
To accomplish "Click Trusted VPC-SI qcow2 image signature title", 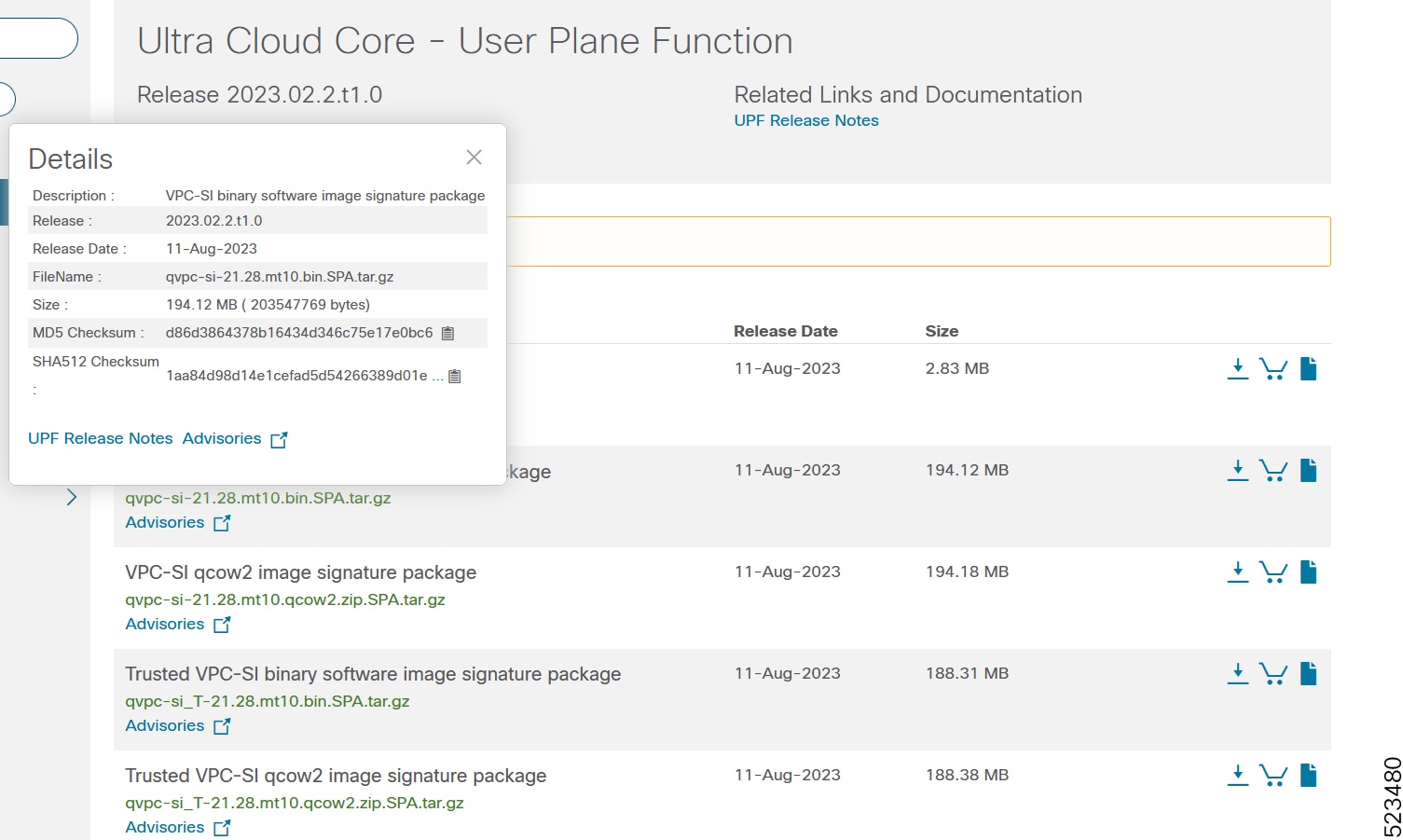I will pos(336,776).
